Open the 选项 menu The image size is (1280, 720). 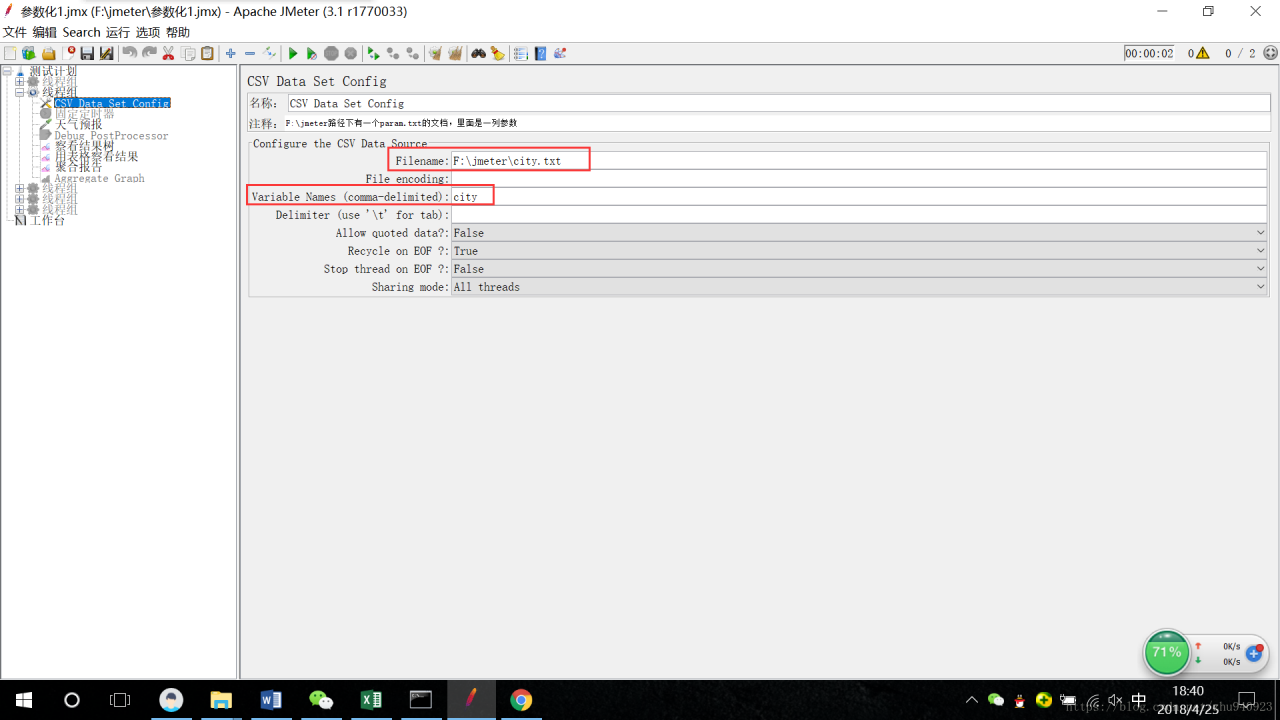148,32
